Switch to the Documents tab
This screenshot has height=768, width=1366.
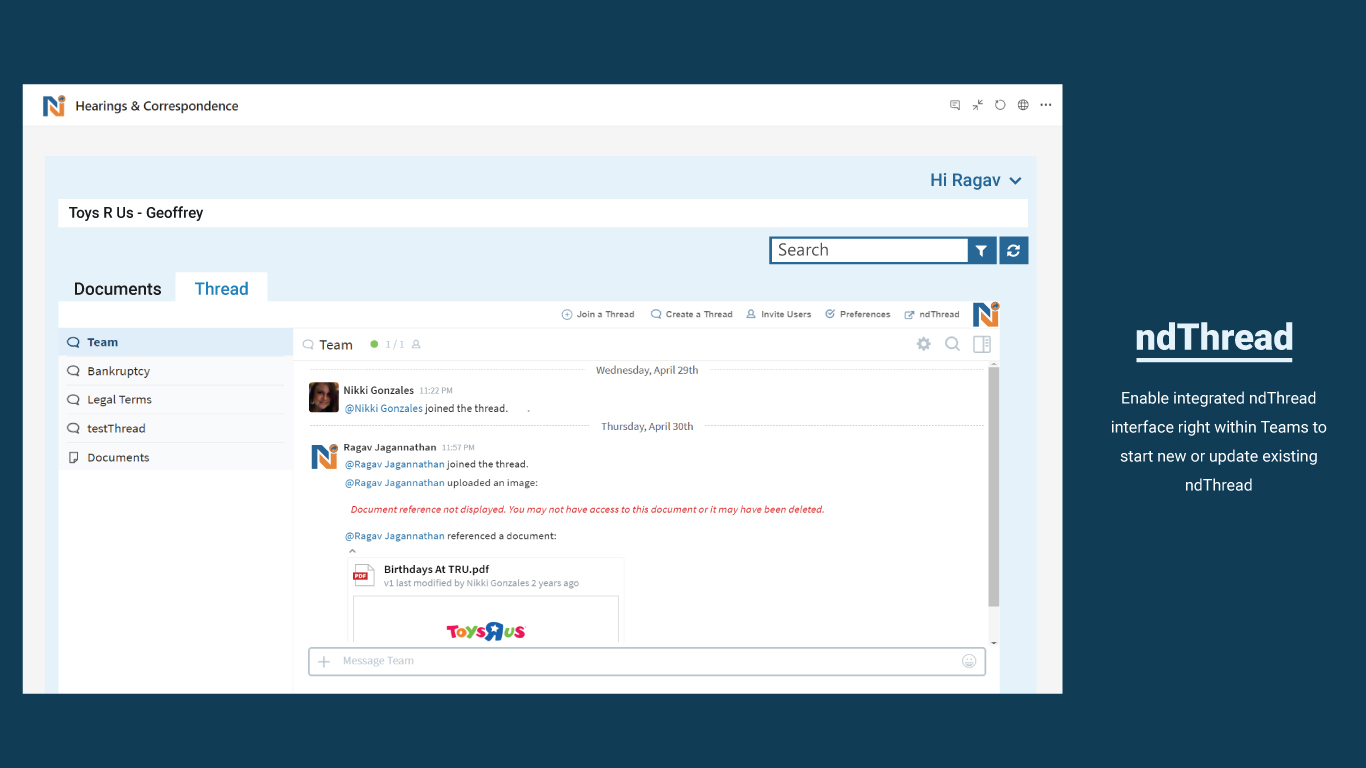point(117,289)
